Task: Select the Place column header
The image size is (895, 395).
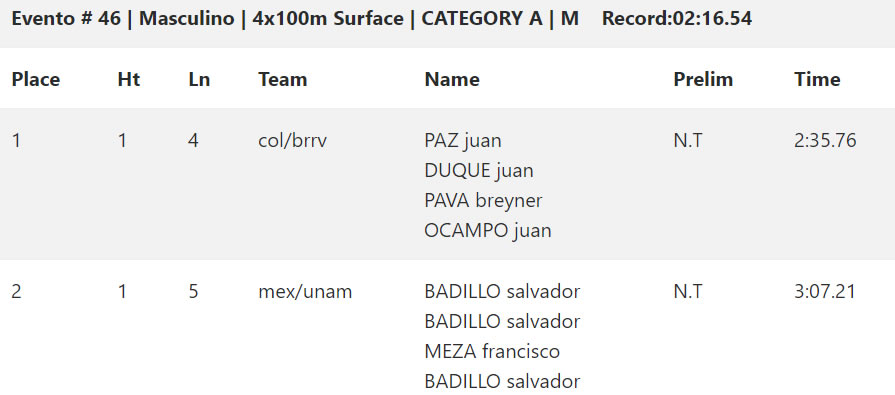Action: 35,79
